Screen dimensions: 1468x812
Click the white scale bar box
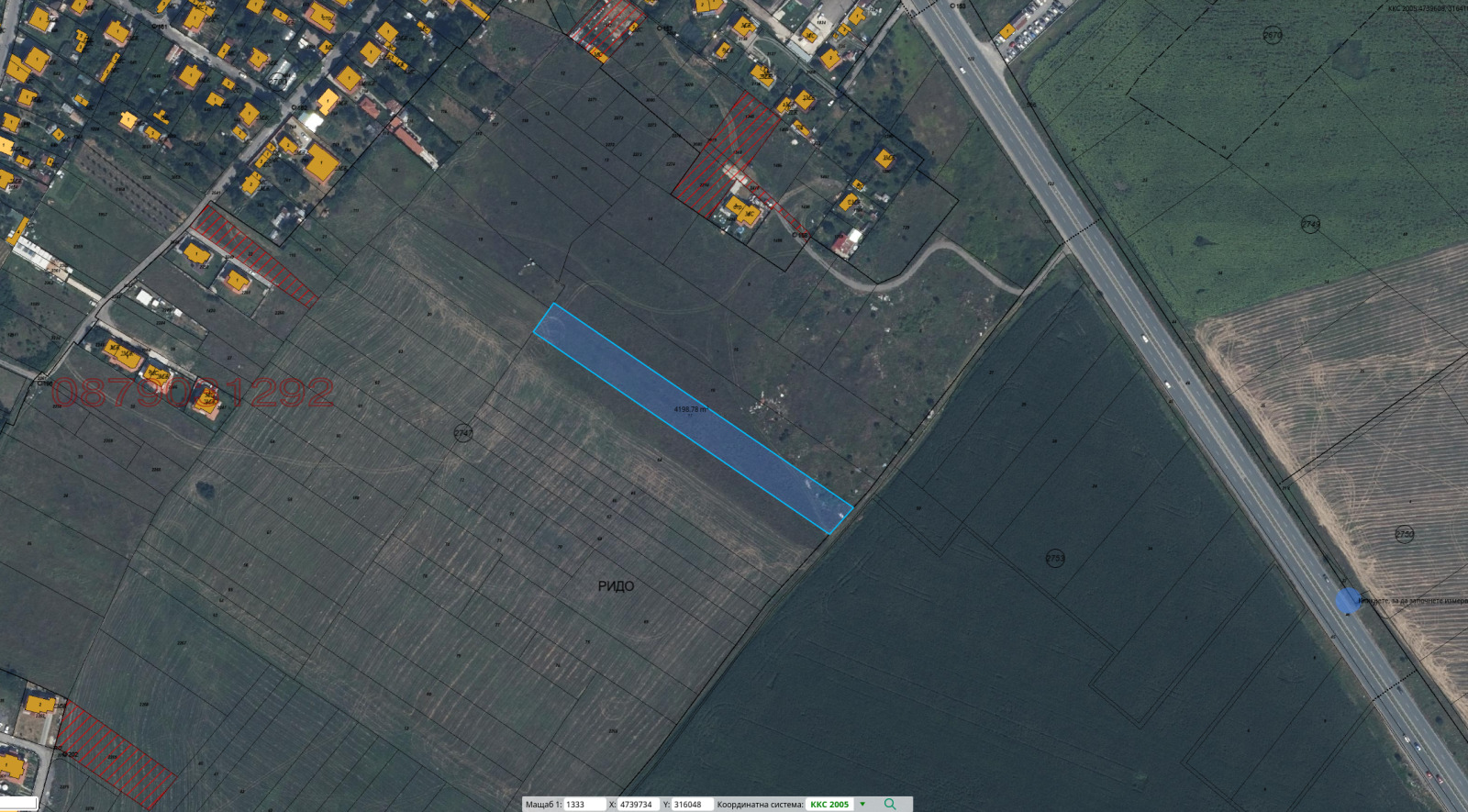[18, 804]
